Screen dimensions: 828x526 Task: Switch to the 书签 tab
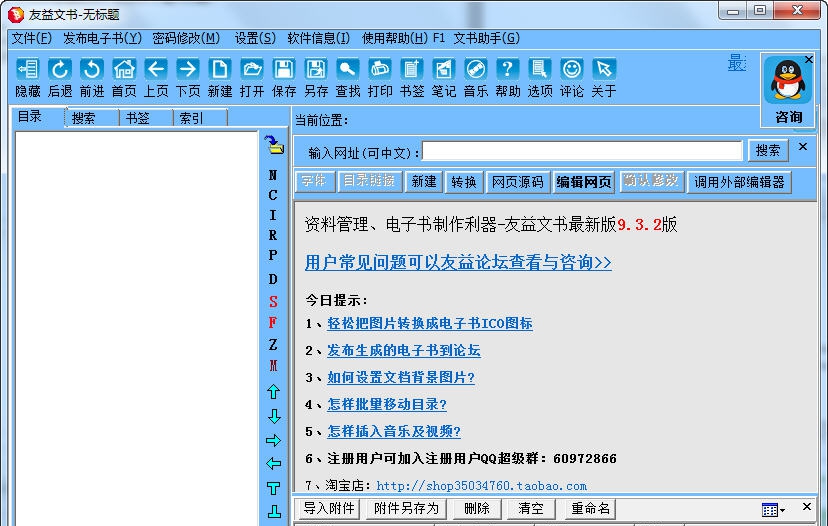tap(146, 118)
